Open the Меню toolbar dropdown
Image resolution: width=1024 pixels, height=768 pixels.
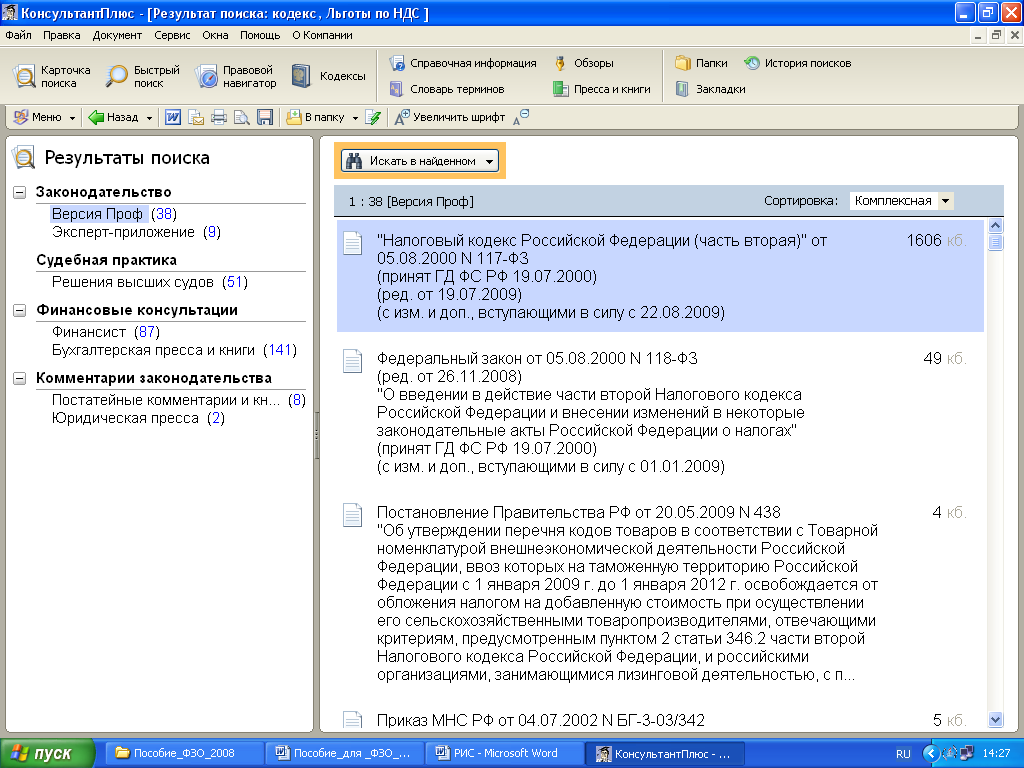tap(44, 118)
